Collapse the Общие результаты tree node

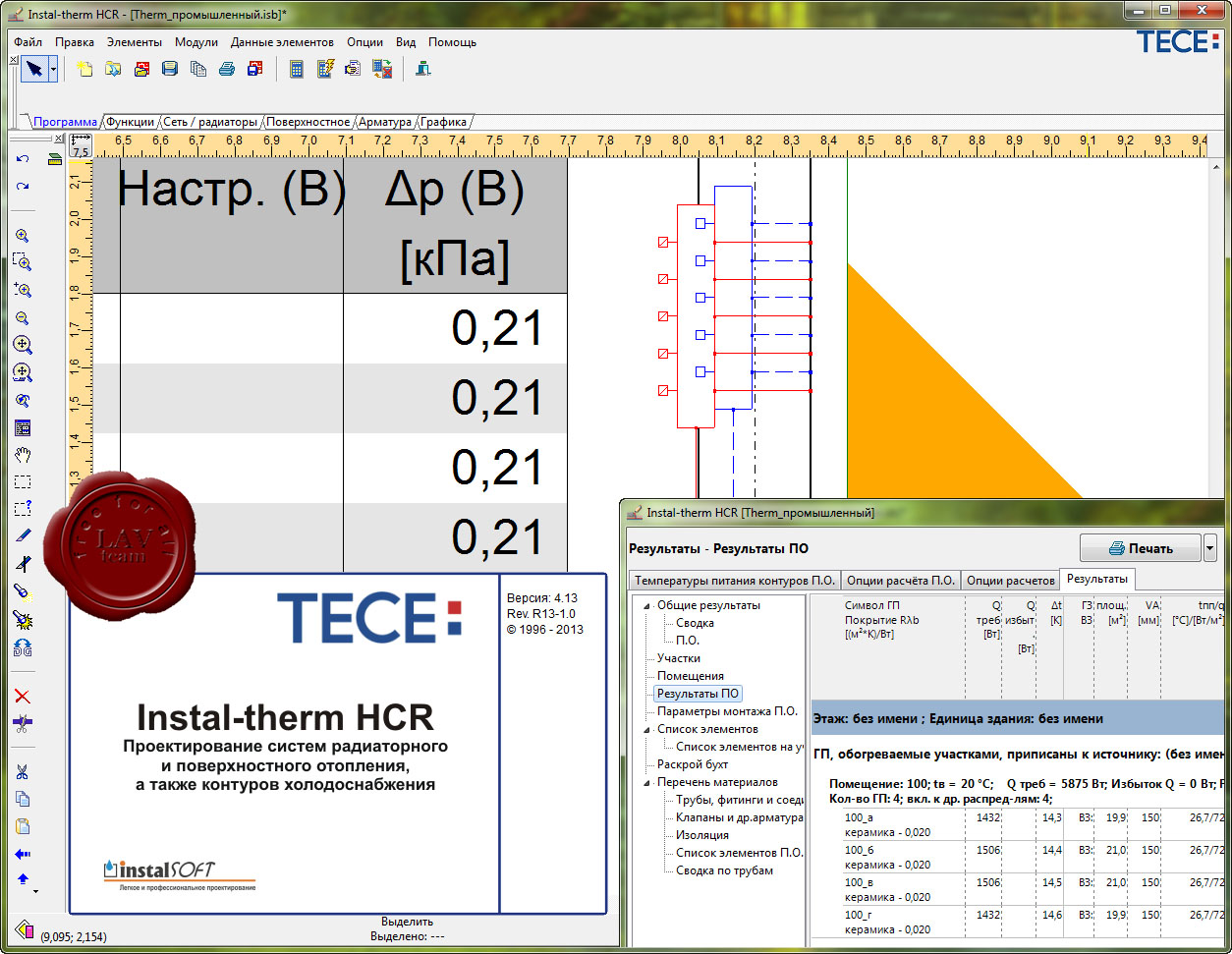click(646, 605)
